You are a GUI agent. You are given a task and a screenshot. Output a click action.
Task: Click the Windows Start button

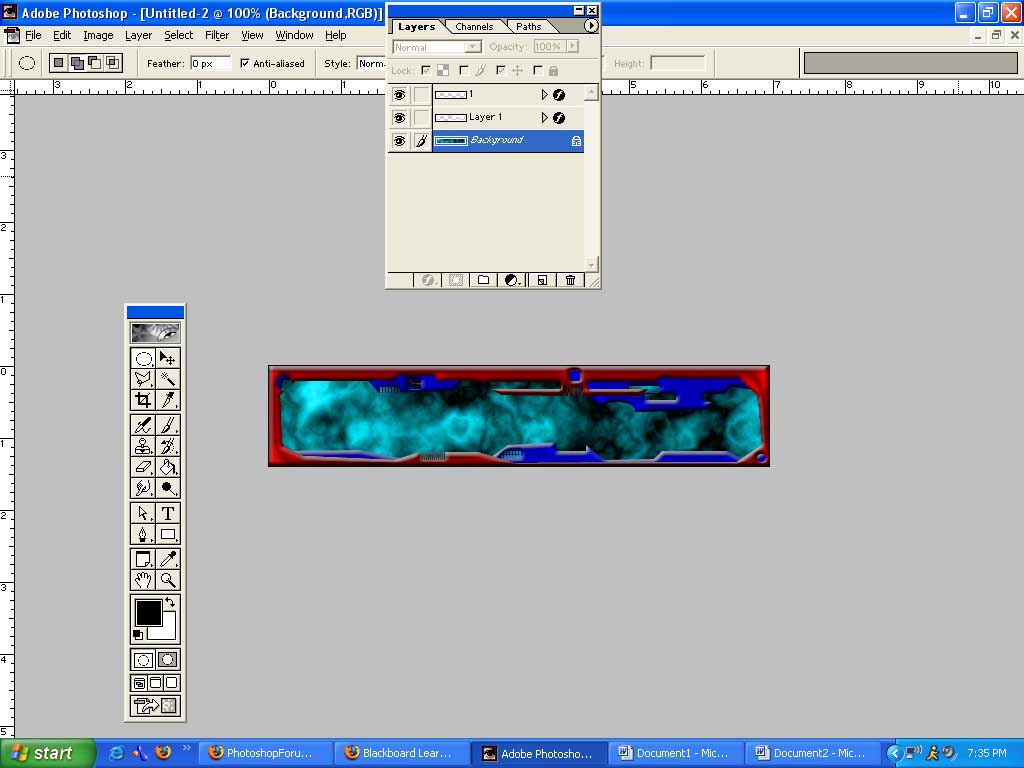click(x=47, y=753)
